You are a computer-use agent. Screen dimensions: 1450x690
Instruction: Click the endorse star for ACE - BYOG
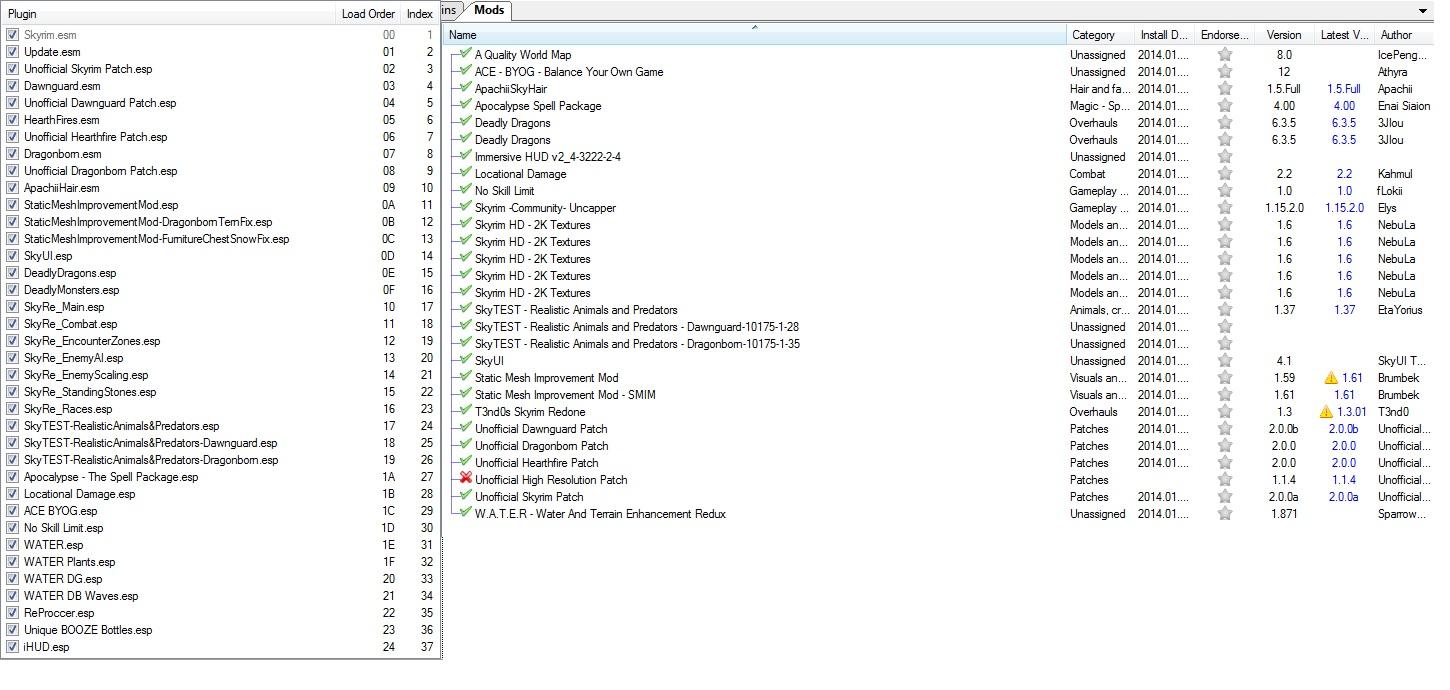coord(1224,72)
